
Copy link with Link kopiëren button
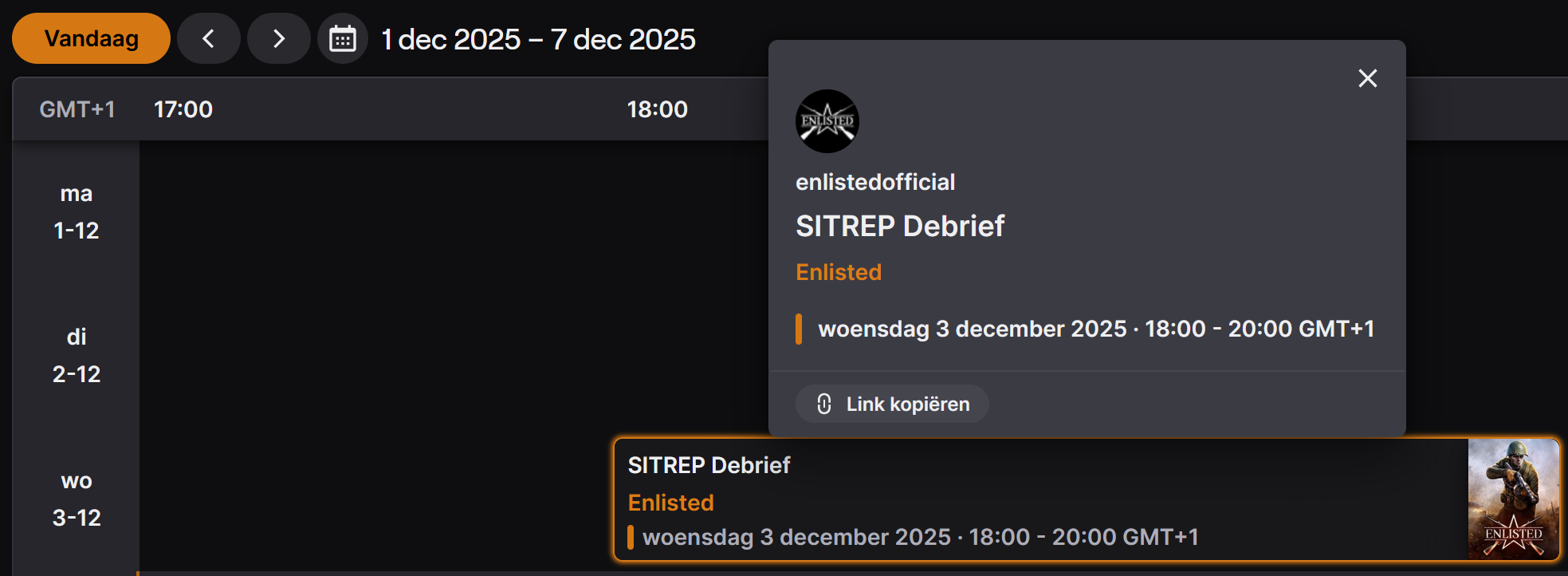[892, 404]
